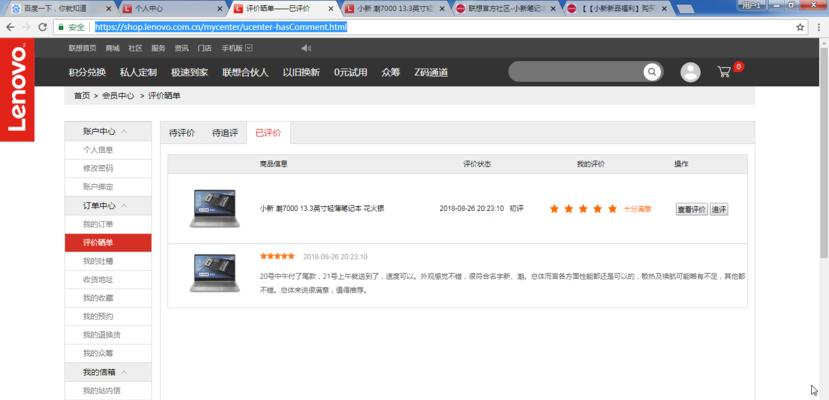Open 以旧换新 in the navigation bar
This screenshot has width=829, height=400.
[x=301, y=72]
